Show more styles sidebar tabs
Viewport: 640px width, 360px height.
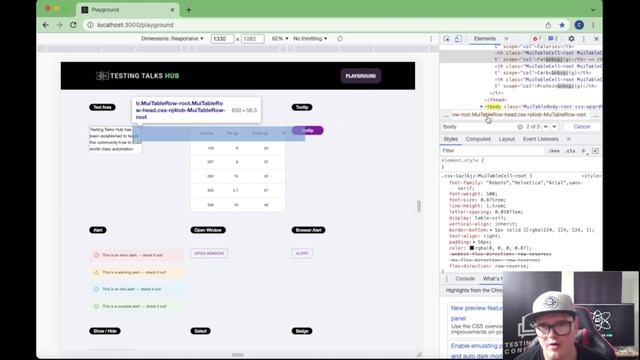(x=569, y=139)
